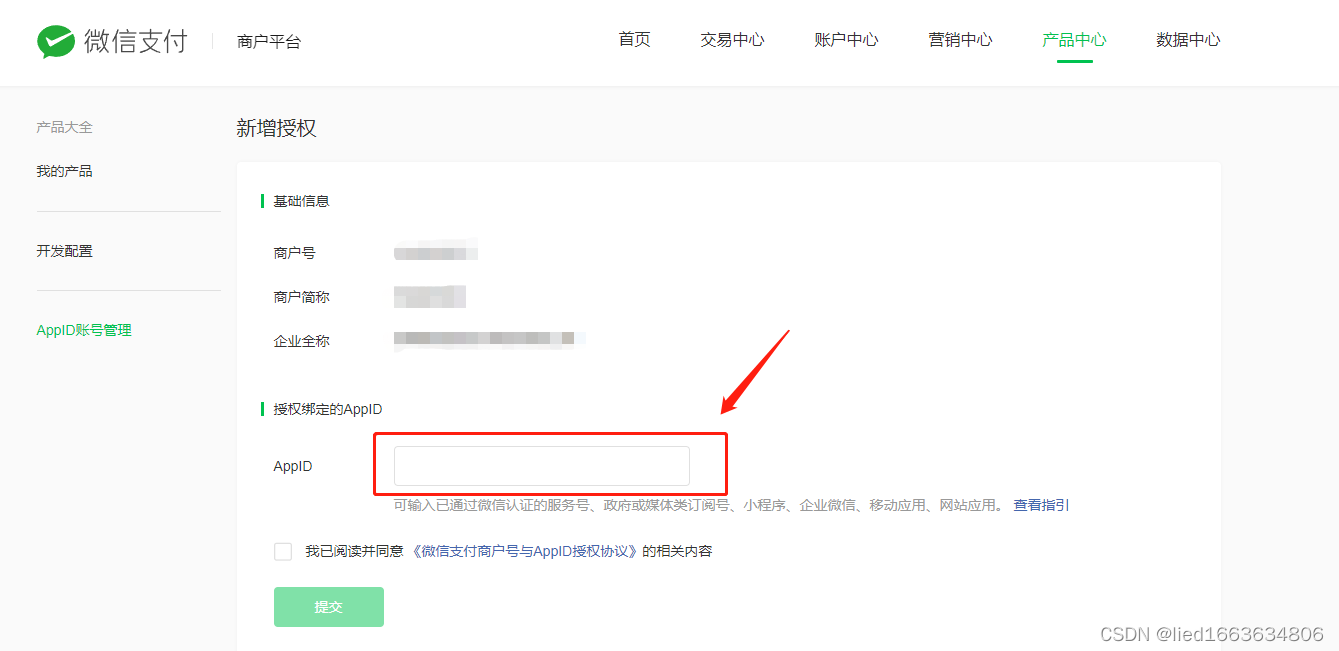
Task: Select the 产品中心 tab
Action: [x=1074, y=40]
